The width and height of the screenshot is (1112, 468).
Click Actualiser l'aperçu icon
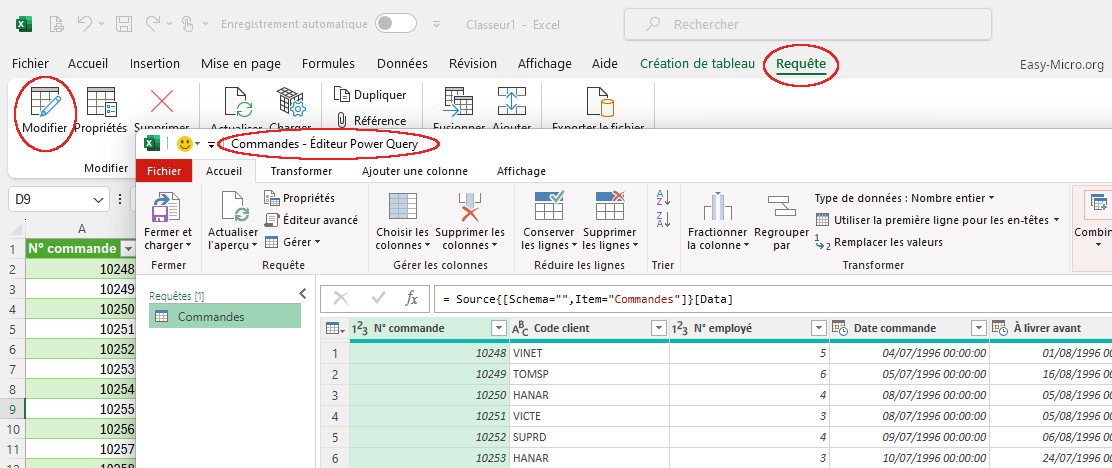[234, 208]
